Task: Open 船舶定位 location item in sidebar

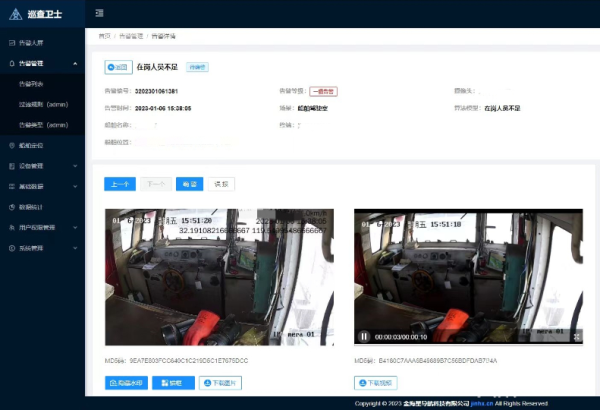Action: (x=32, y=145)
